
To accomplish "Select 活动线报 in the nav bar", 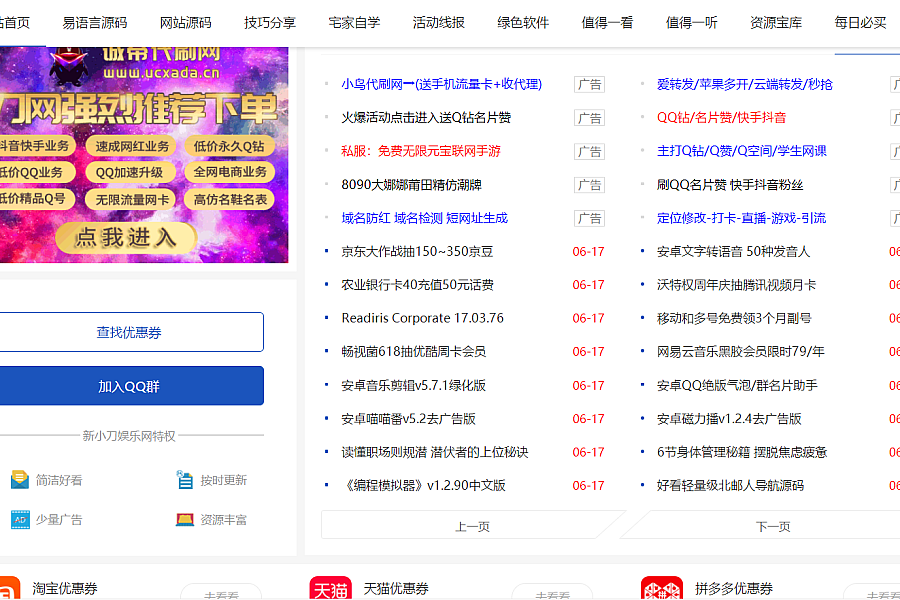I will point(439,23).
